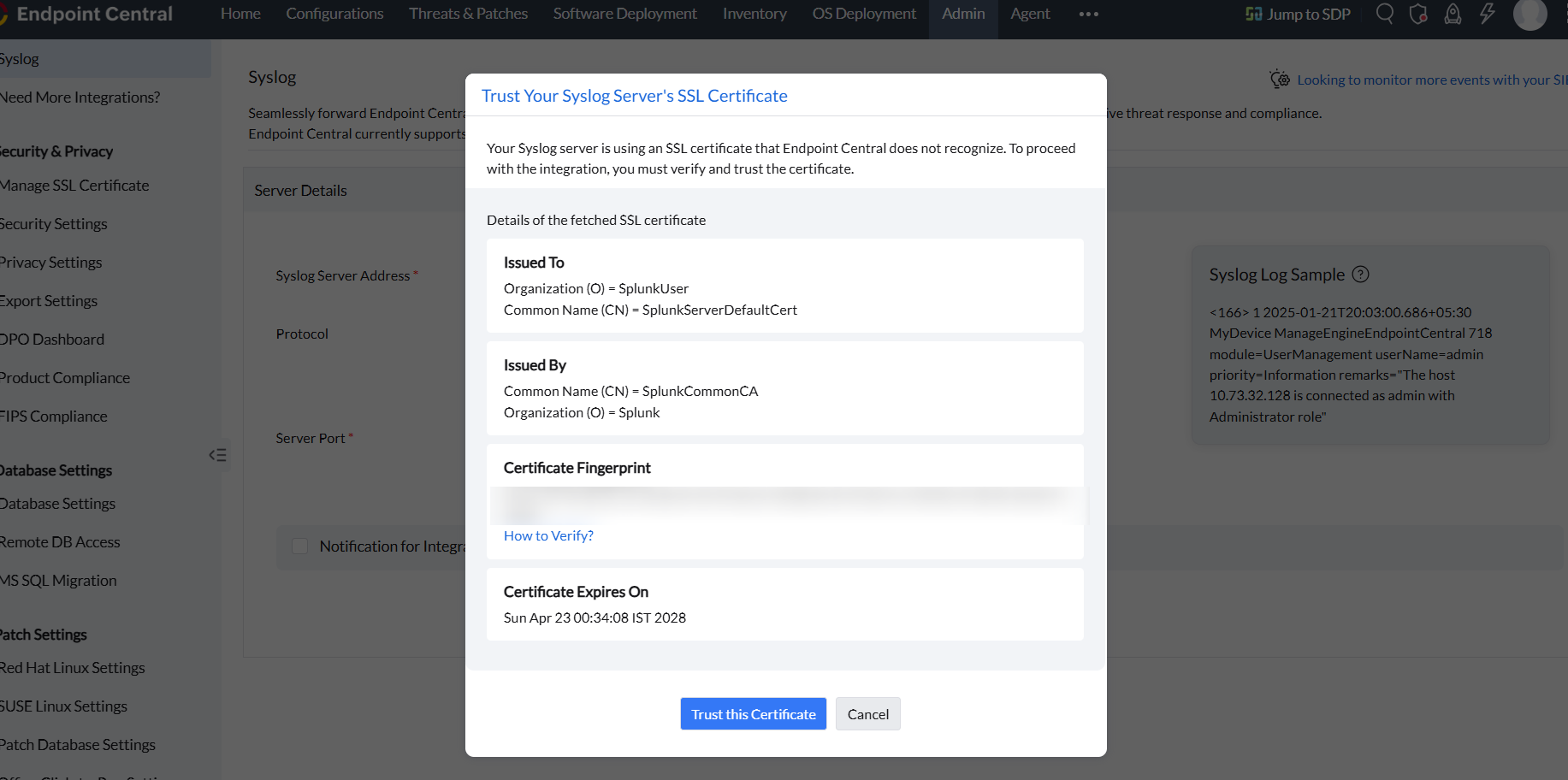Open the Software Deployment menu
Viewport: 1568px width, 780px height.
(624, 14)
